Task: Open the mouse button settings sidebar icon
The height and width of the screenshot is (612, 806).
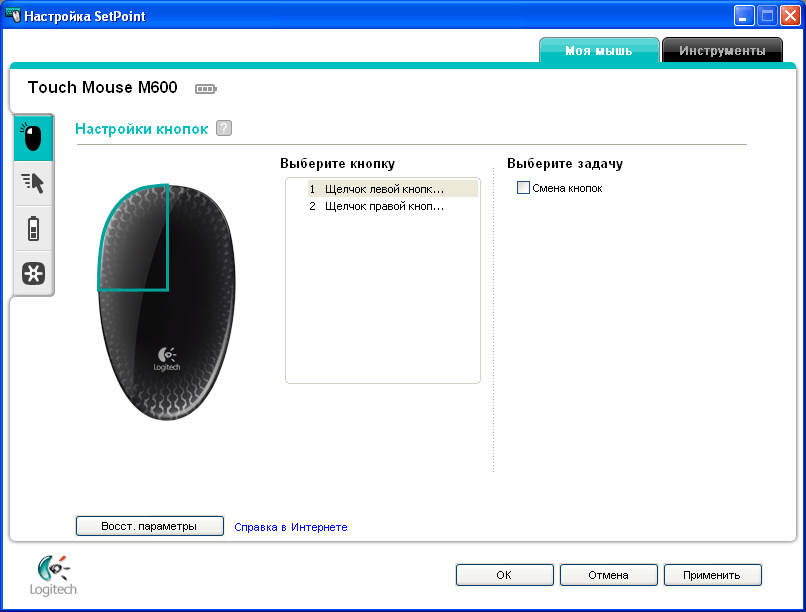Action: tap(33, 138)
